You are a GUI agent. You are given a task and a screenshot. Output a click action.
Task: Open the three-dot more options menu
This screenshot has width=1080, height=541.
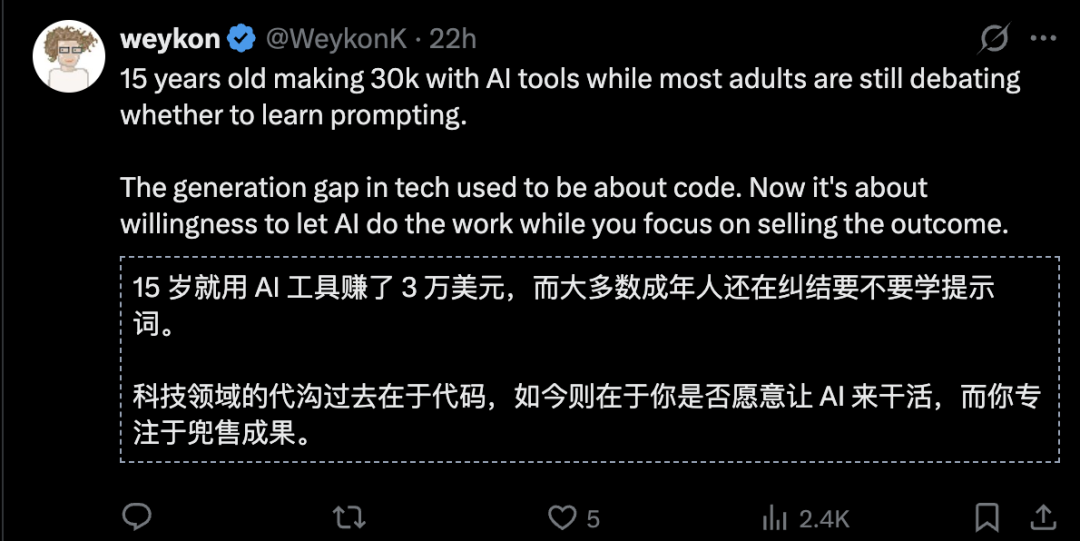(x=1043, y=39)
